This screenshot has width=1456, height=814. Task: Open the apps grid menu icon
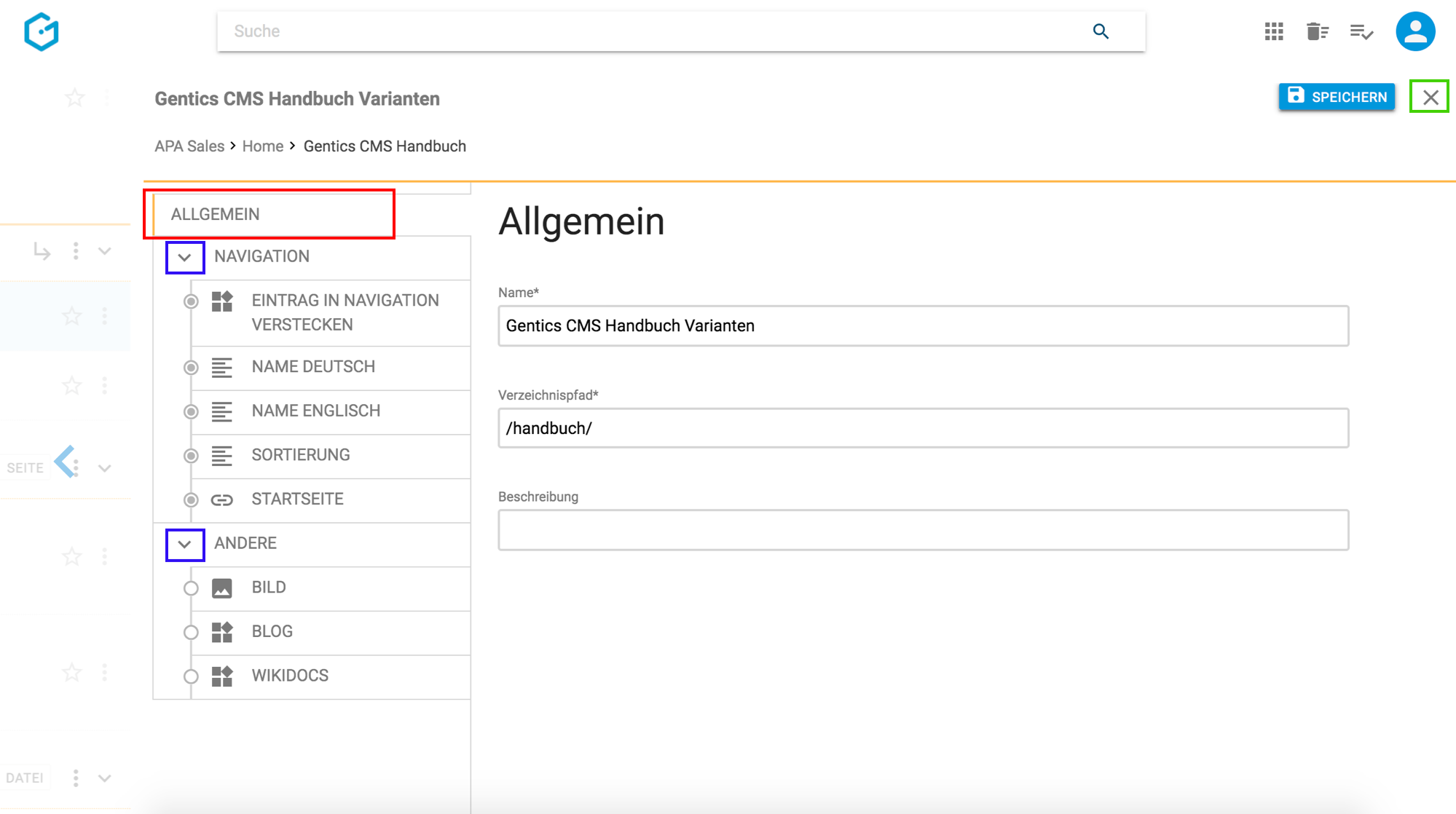[x=1274, y=31]
